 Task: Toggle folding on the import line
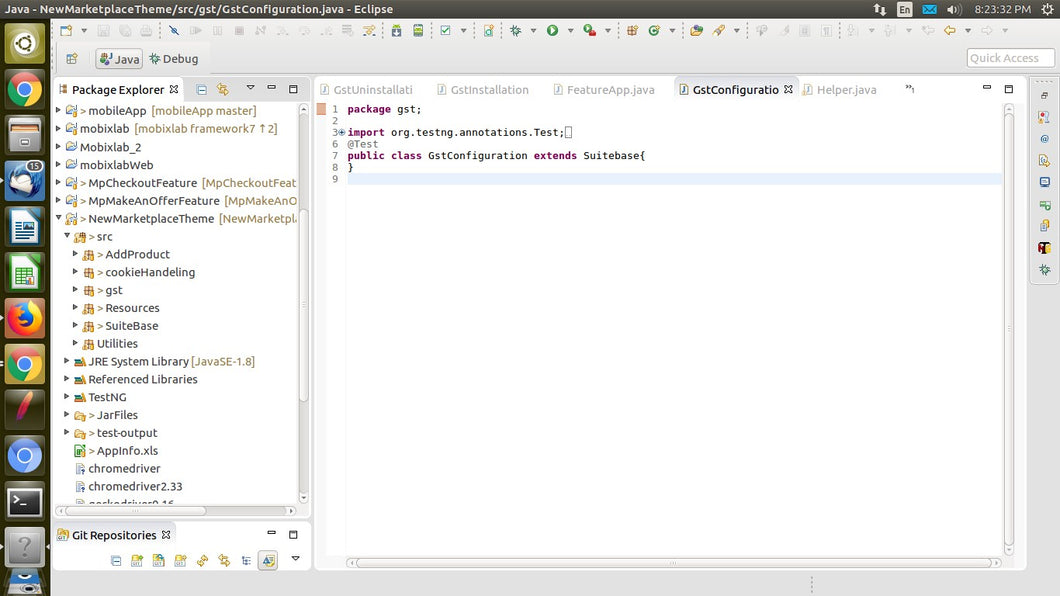[341, 132]
